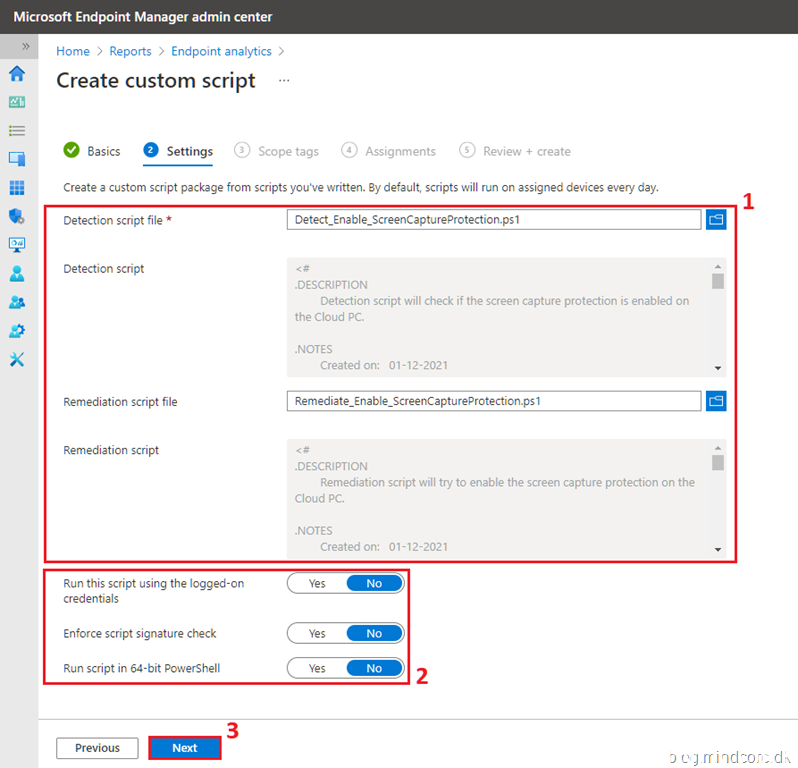Open All services list icon
The height and width of the screenshot is (768, 798).
coord(17,130)
